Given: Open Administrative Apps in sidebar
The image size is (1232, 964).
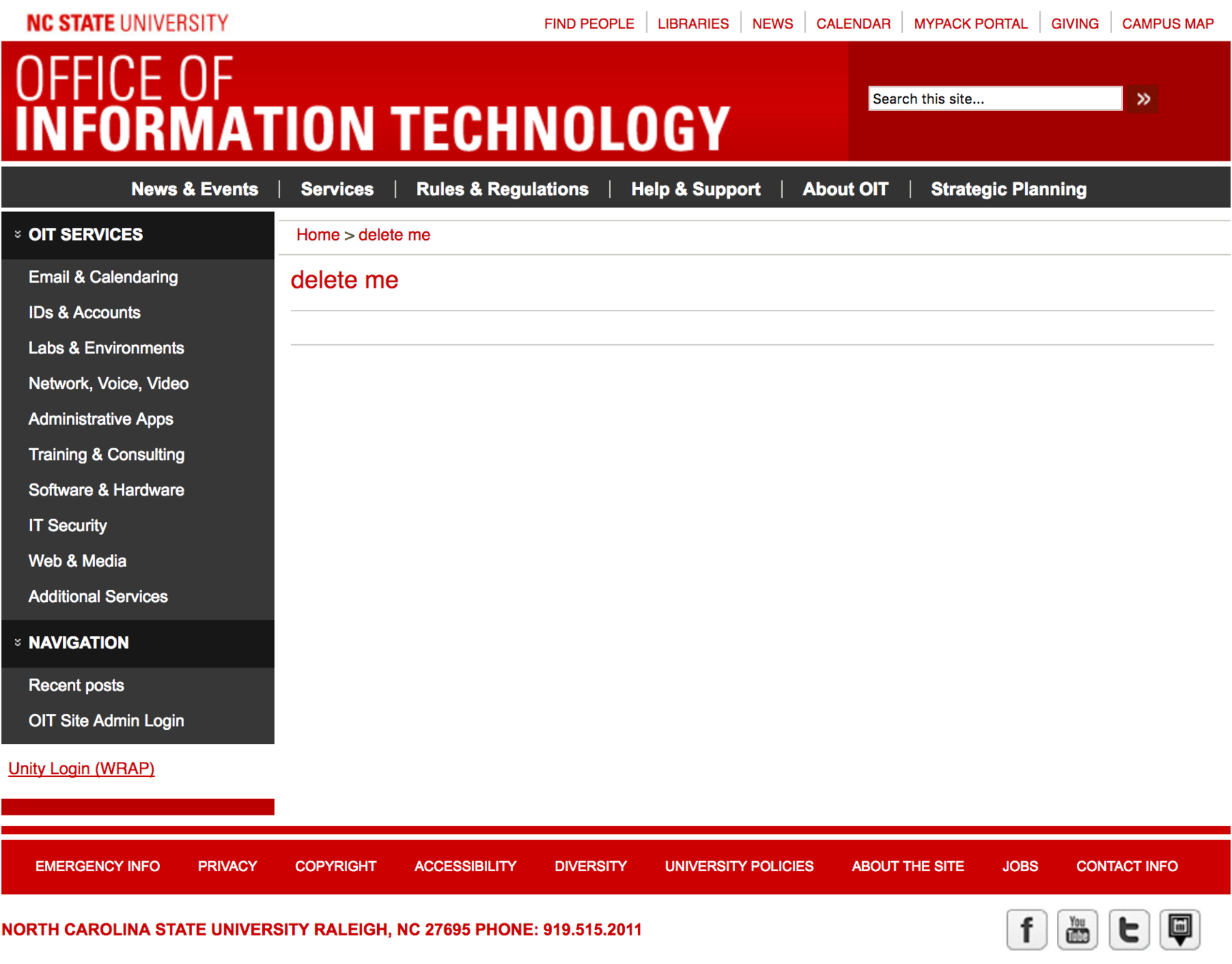Looking at the screenshot, I should pyautogui.click(x=101, y=419).
